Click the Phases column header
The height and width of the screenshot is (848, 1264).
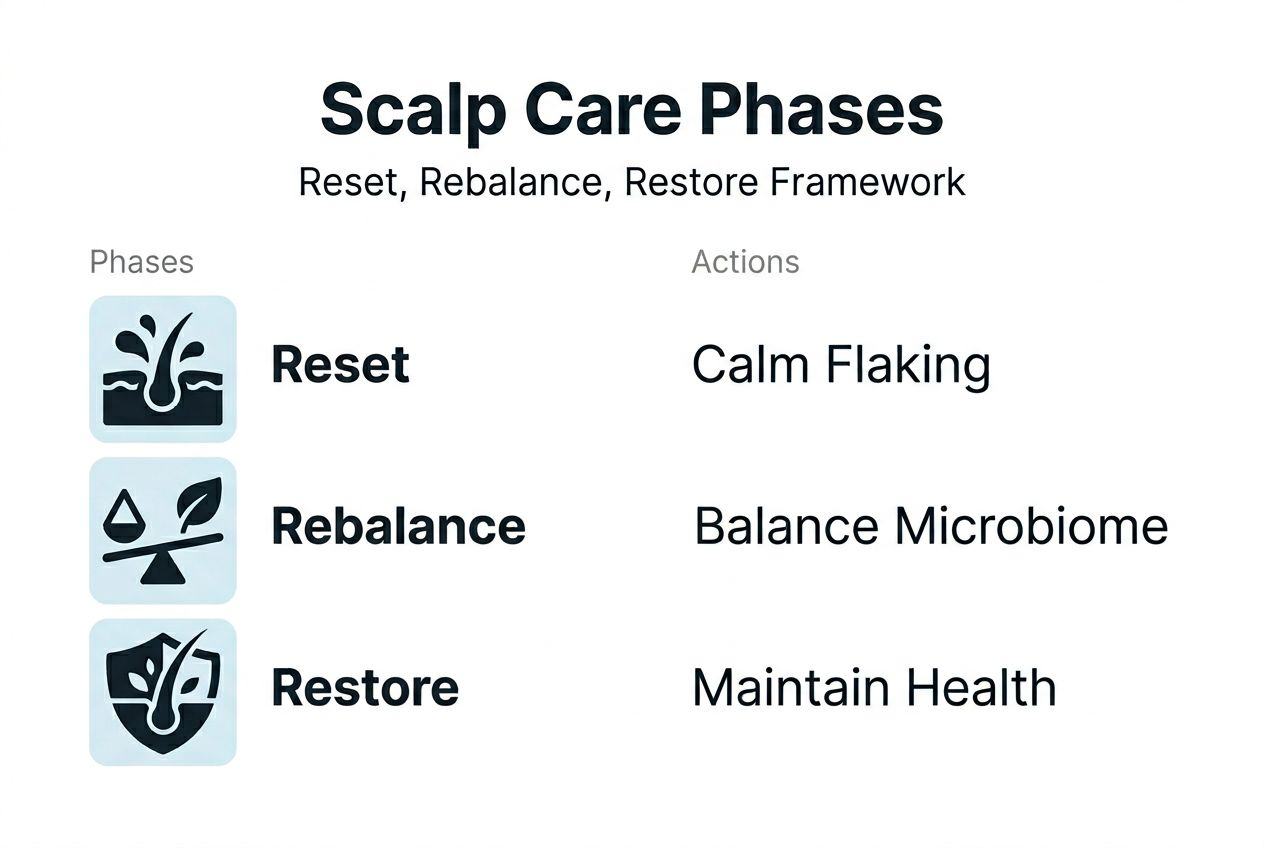pyautogui.click(x=141, y=262)
